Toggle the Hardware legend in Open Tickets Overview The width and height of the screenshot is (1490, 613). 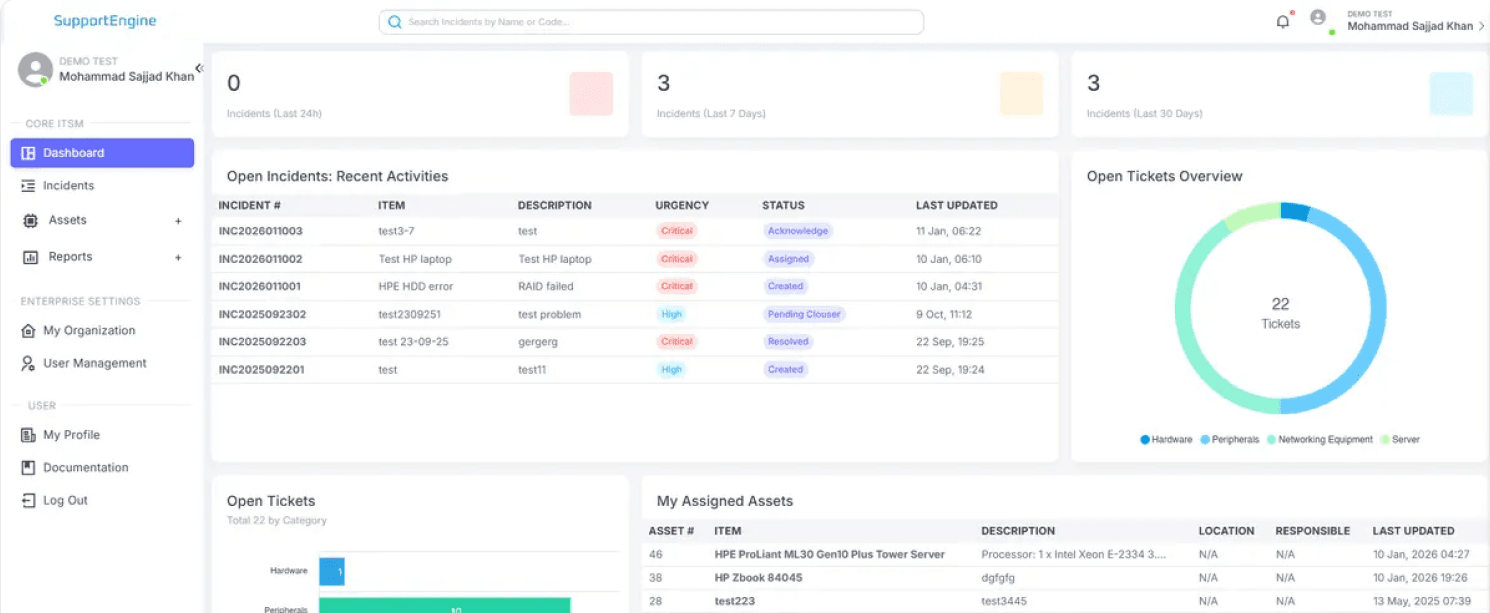[1167, 438]
